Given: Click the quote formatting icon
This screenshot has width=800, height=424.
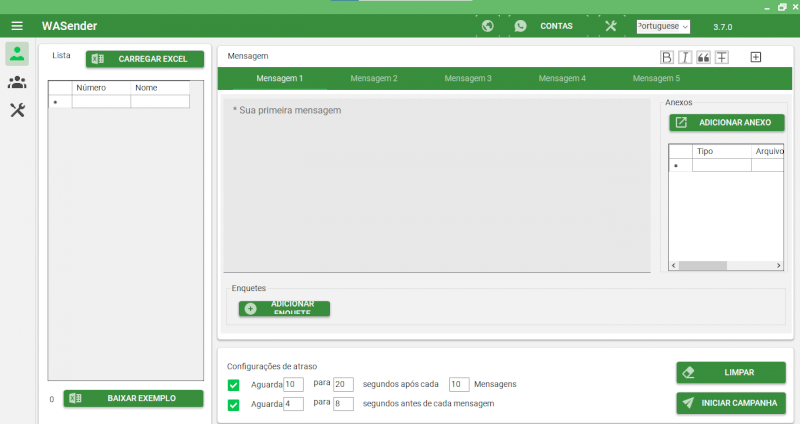Looking at the screenshot, I should pyautogui.click(x=703, y=57).
